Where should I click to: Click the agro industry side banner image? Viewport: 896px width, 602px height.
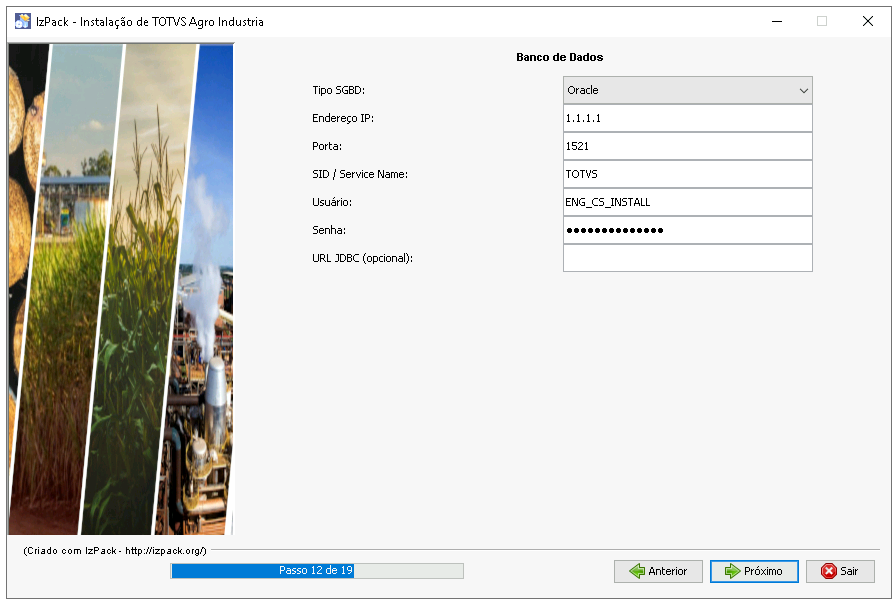click(x=120, y=290)
